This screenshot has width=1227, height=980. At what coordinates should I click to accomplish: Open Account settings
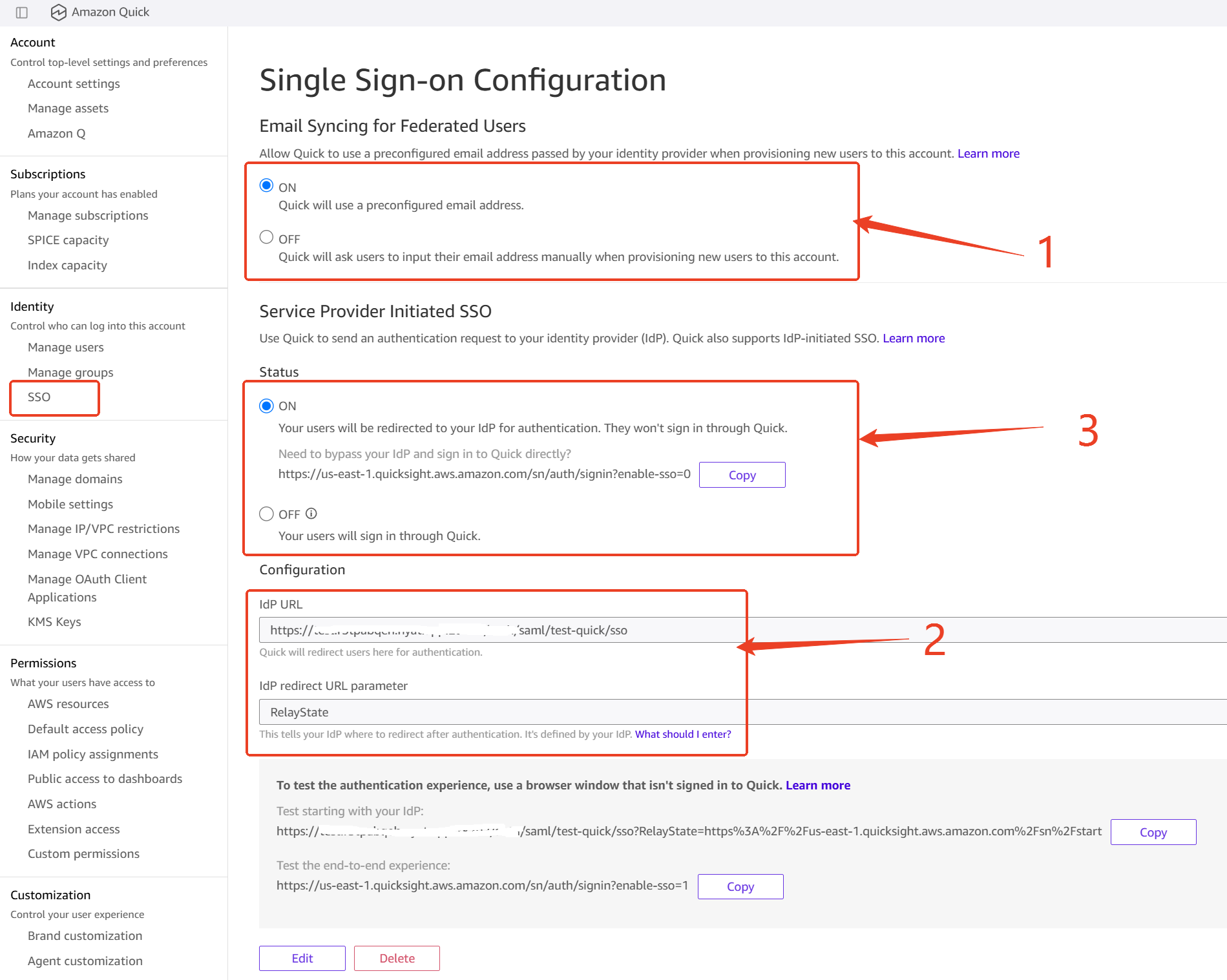74,83
